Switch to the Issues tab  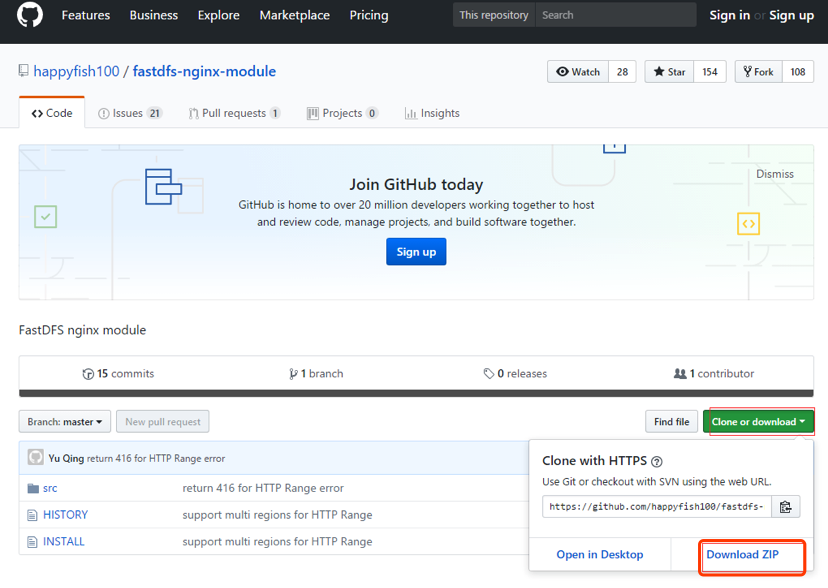(x=130, y=113)
